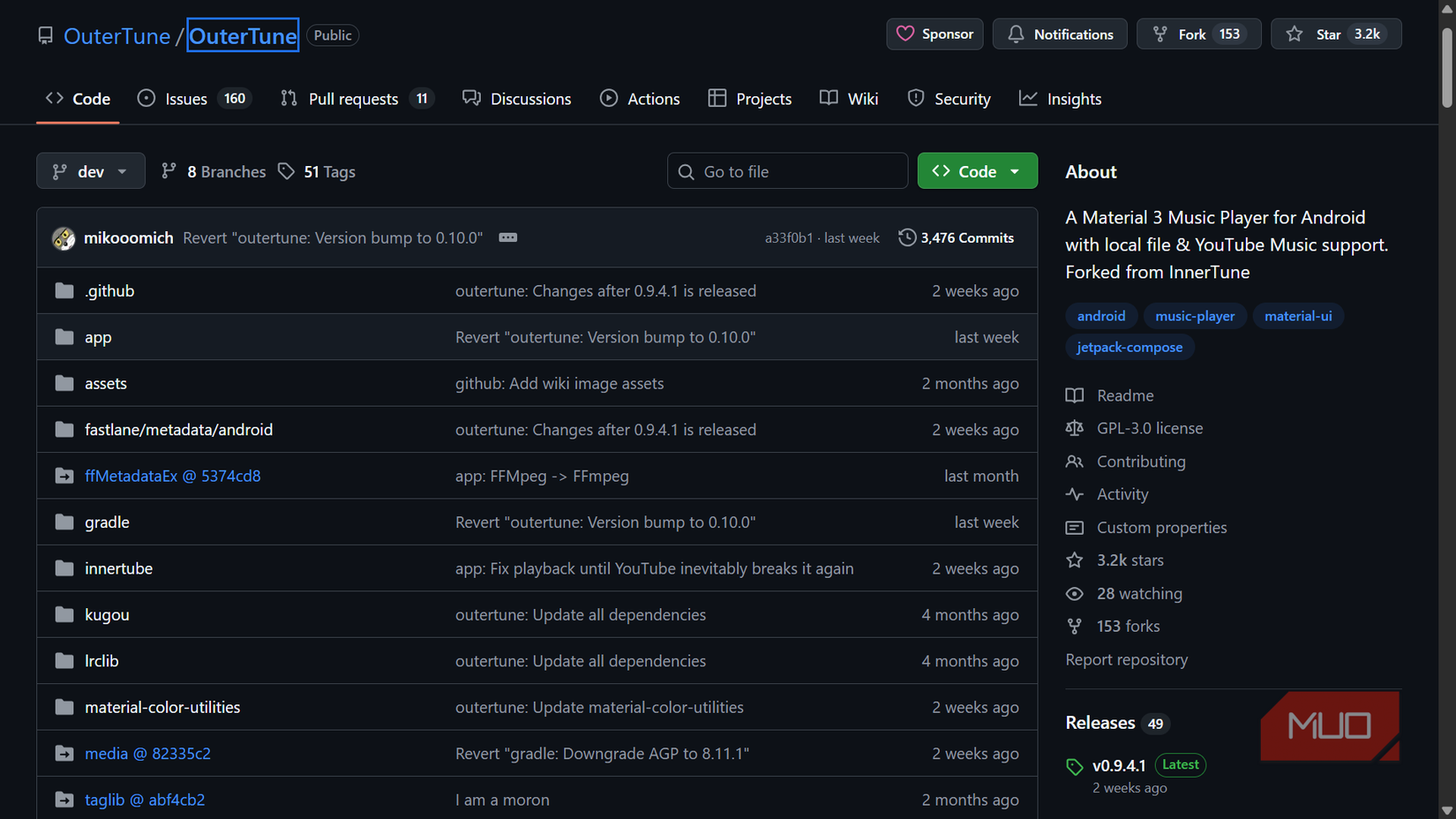1456x819 pixels.
Task: Click the Fork icon button
Action: click(1197, 34)
